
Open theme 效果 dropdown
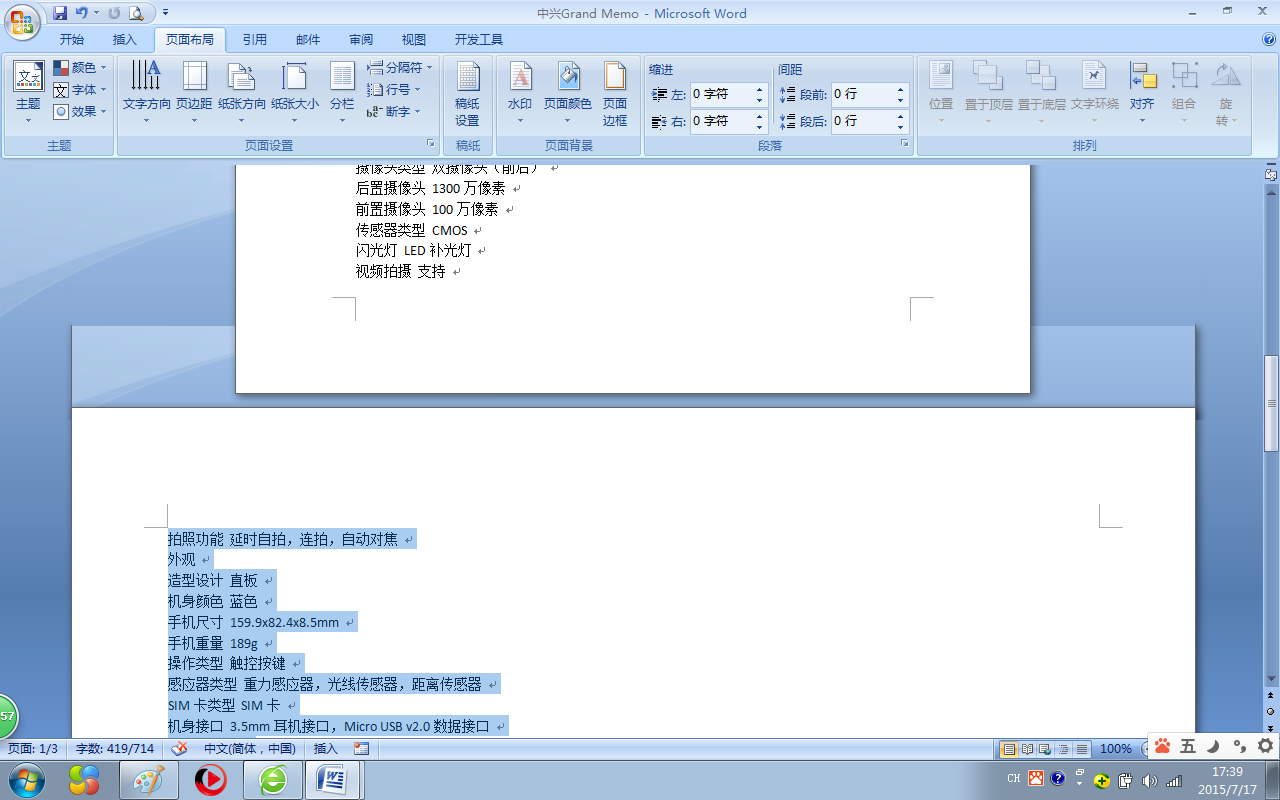pos(80,112)
